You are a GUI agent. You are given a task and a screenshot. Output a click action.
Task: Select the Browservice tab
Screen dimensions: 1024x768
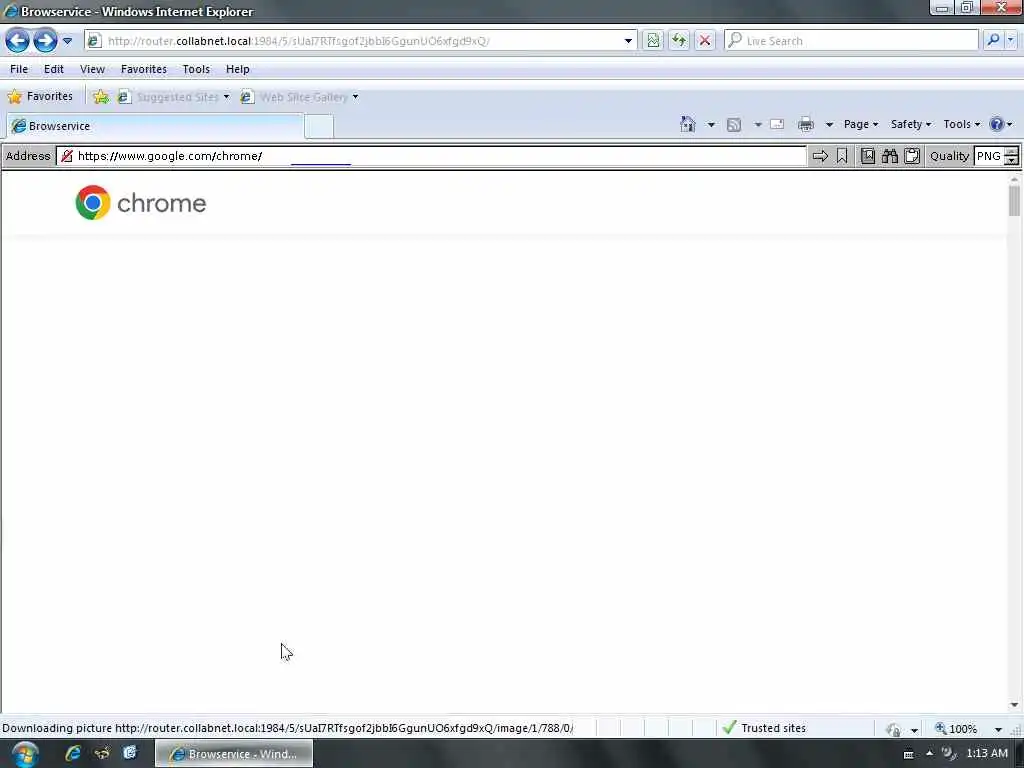(155, 126)
